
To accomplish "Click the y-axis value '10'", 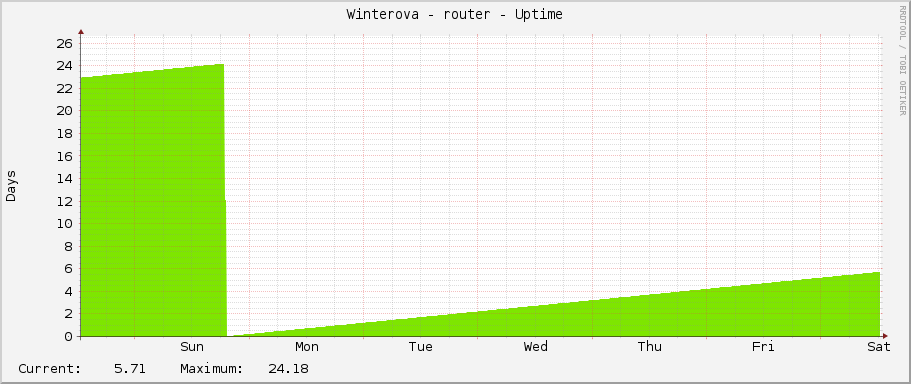I will tap(65, 224).
